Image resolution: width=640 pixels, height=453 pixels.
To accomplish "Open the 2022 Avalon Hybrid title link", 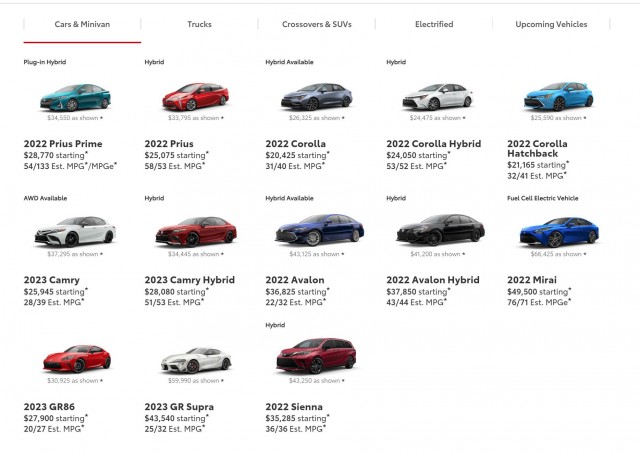I will point(433,280).
